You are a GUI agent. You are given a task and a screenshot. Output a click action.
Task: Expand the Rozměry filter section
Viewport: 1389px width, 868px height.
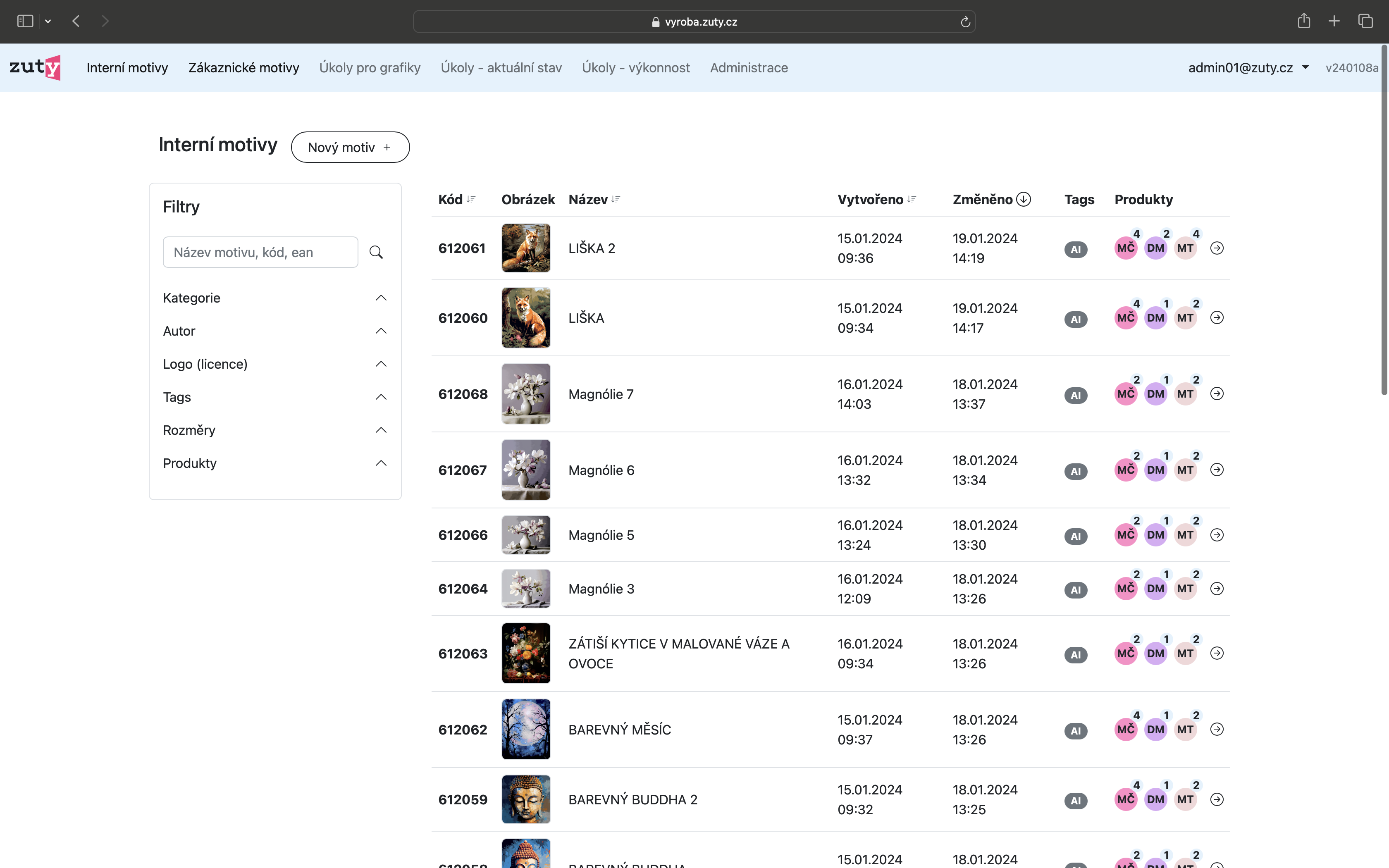(x=381, y=431)
